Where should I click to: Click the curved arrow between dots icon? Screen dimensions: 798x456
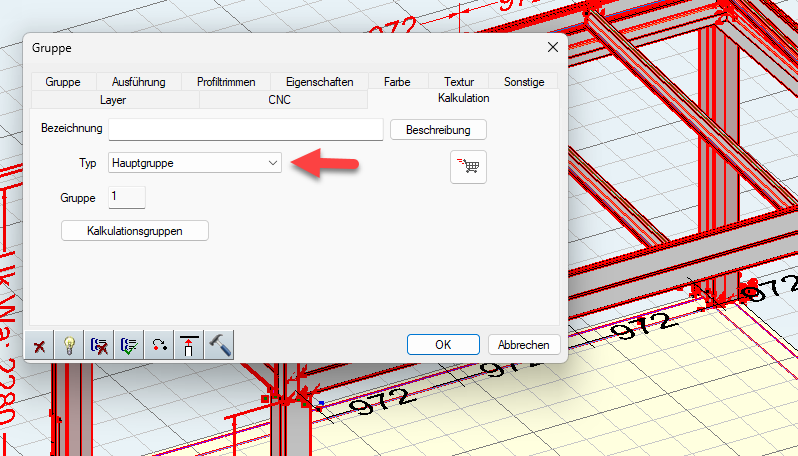tap(159, 345)
